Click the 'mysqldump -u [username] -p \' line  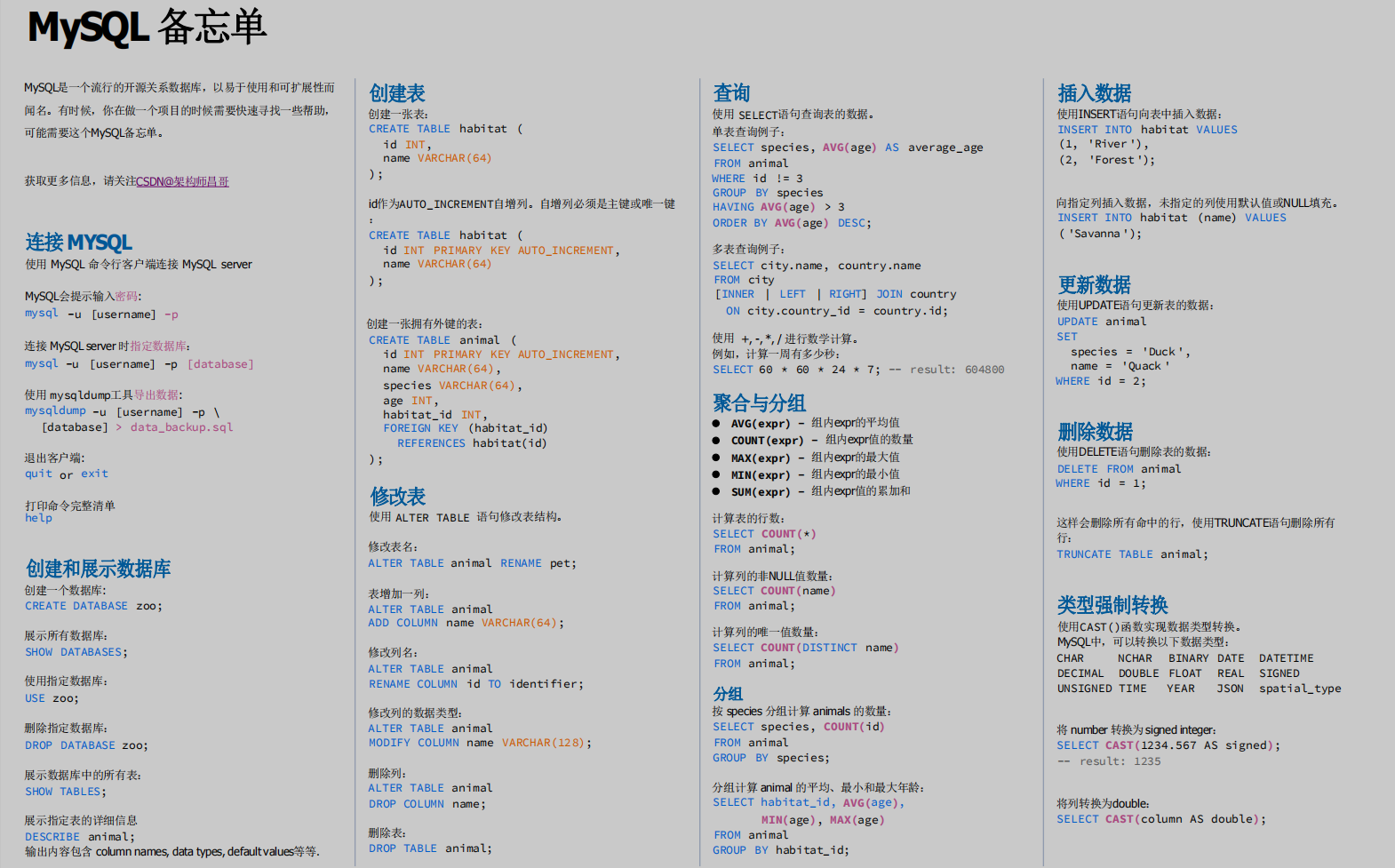(x=122, y=411)
